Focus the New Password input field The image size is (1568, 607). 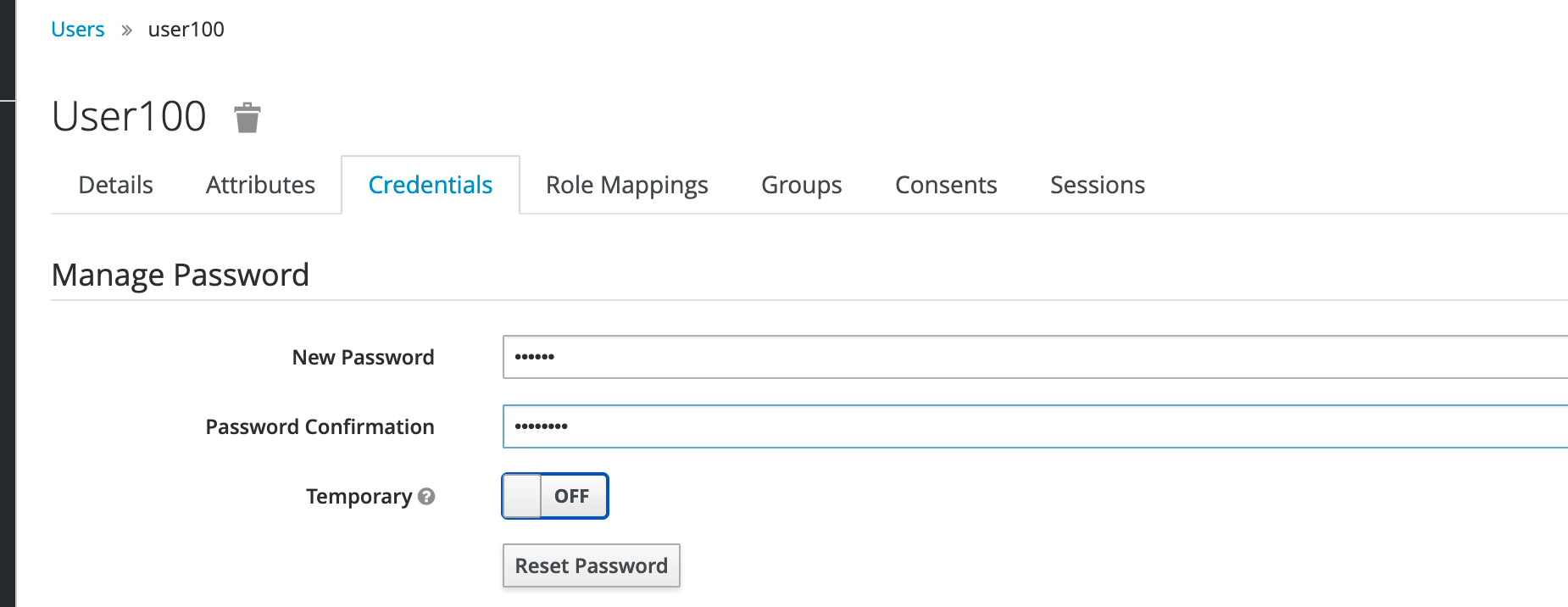tap(848, 357)
